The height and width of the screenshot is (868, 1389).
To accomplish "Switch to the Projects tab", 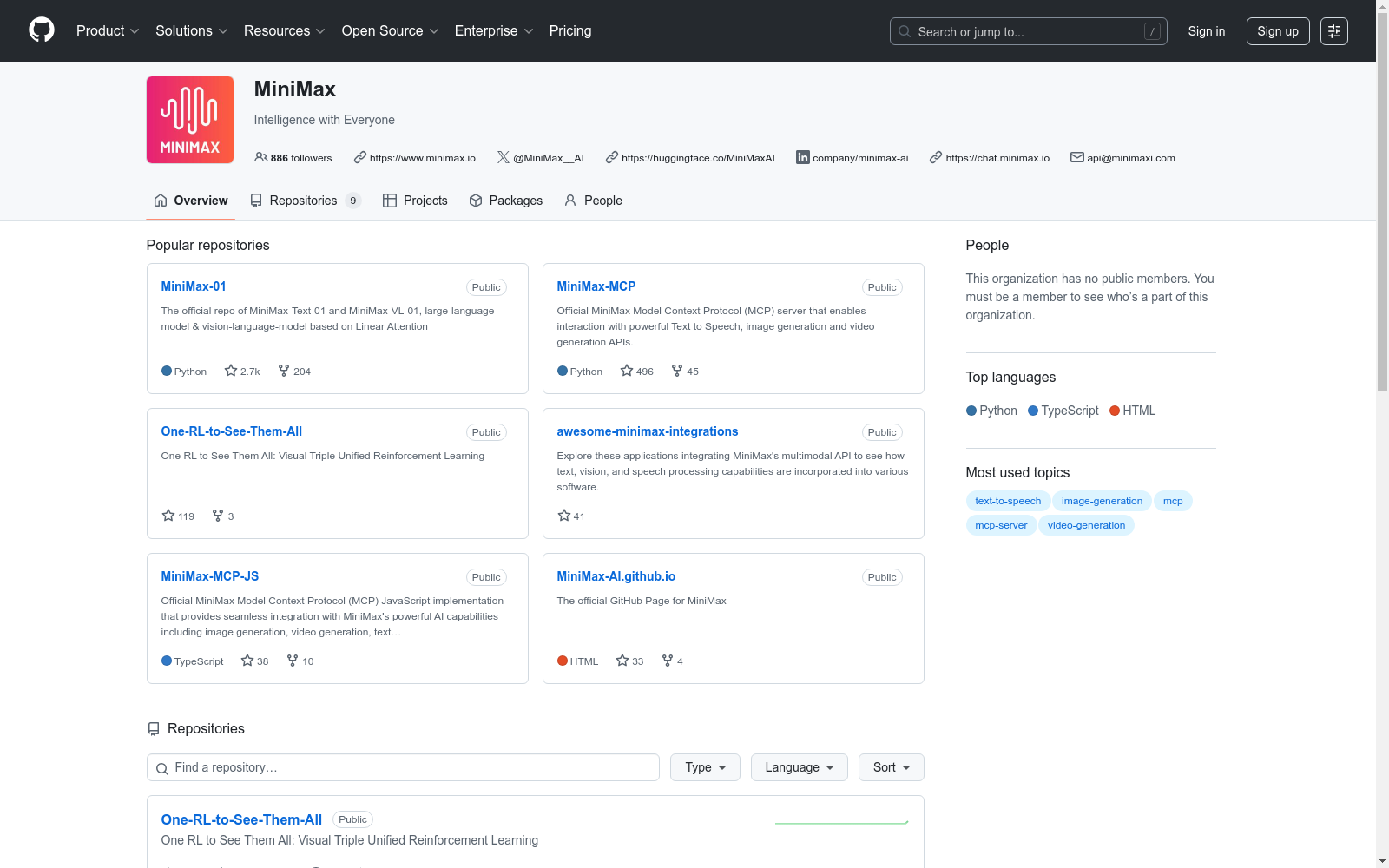I will pyautogui.click(x=415, y=201).
